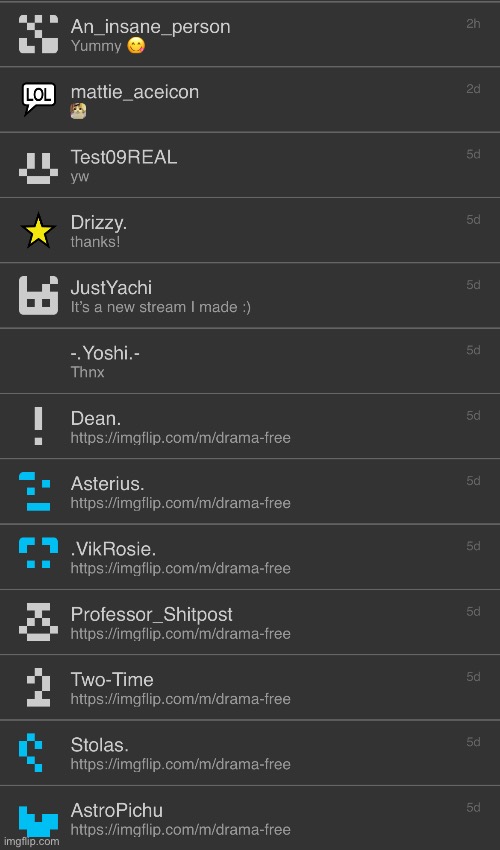
Task: Click Two-Time's gray pixel avatar
Action: pyautogui.click(x=39, y=687)
